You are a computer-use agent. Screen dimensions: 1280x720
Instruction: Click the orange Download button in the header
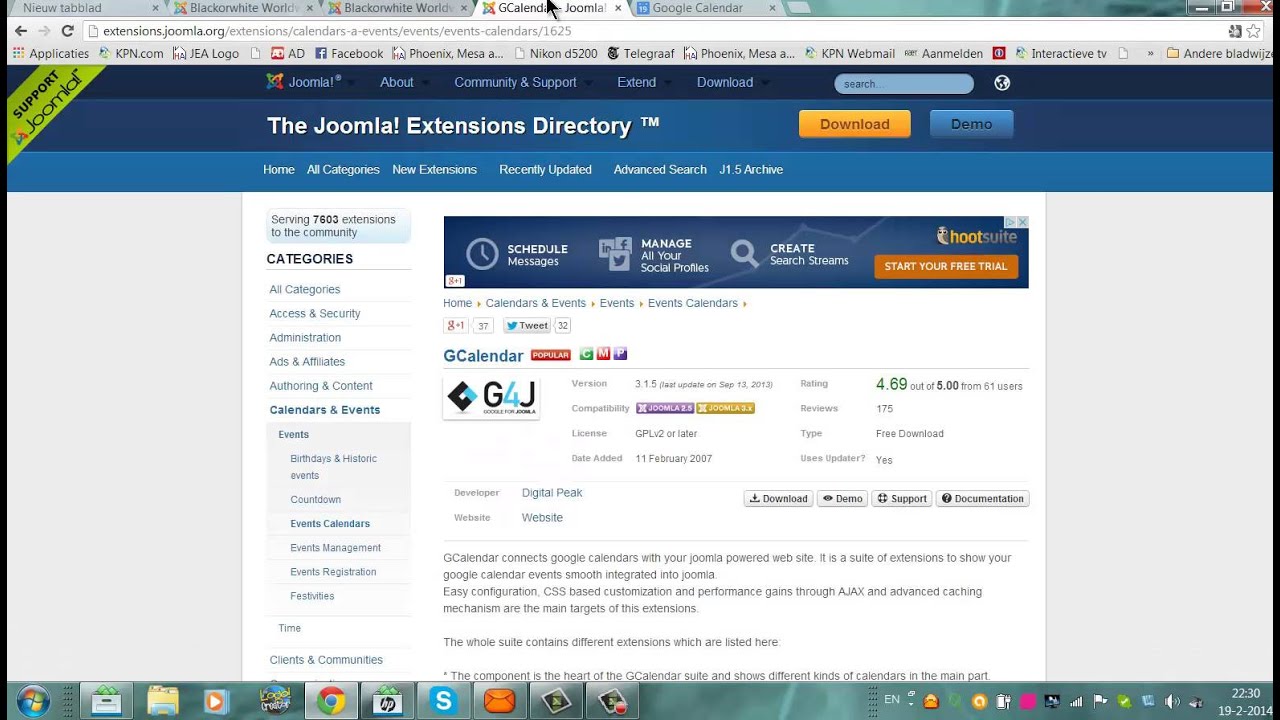[854, 124]
